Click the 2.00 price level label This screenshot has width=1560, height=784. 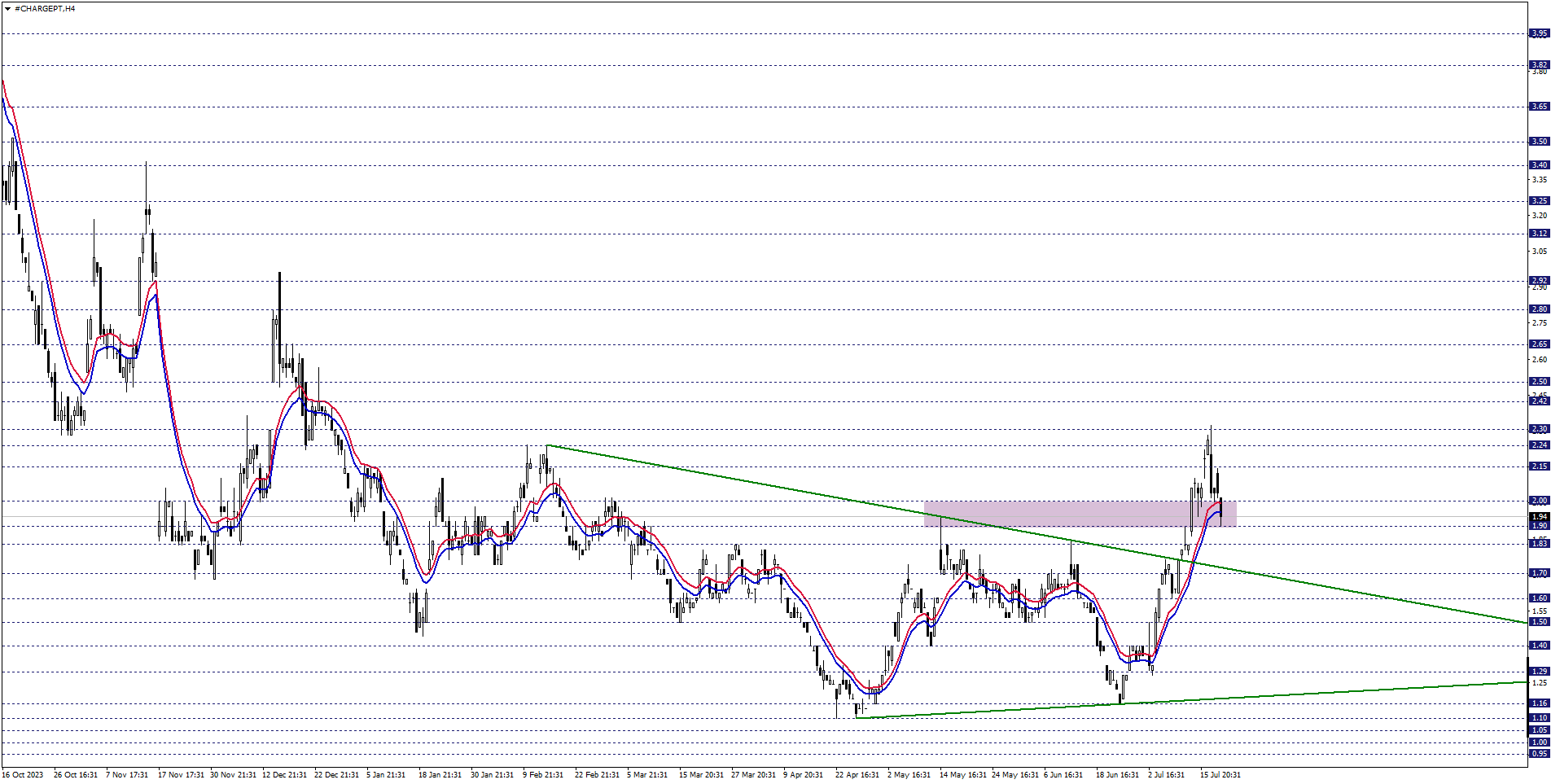[x=1539, y=501]
